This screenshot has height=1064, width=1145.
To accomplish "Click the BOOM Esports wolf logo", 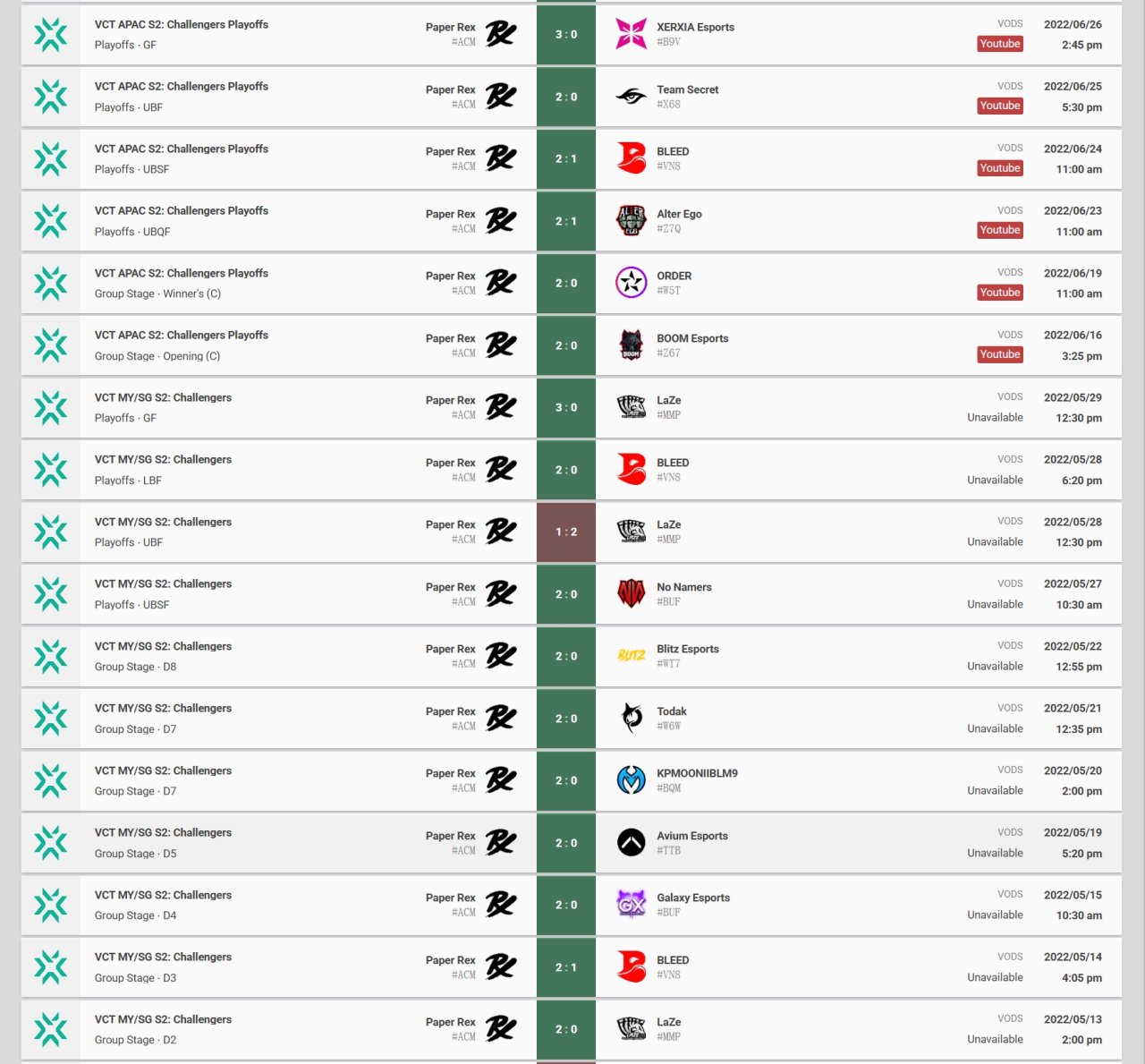I will click(631, 345).
